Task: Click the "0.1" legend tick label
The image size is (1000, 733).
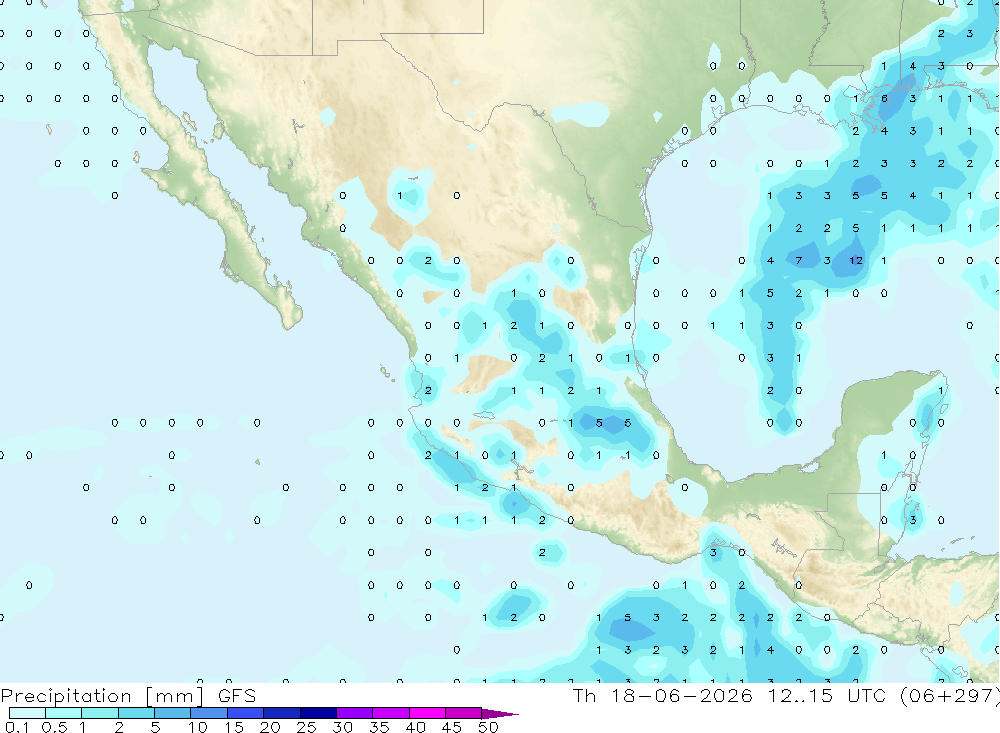Action: 17,727
